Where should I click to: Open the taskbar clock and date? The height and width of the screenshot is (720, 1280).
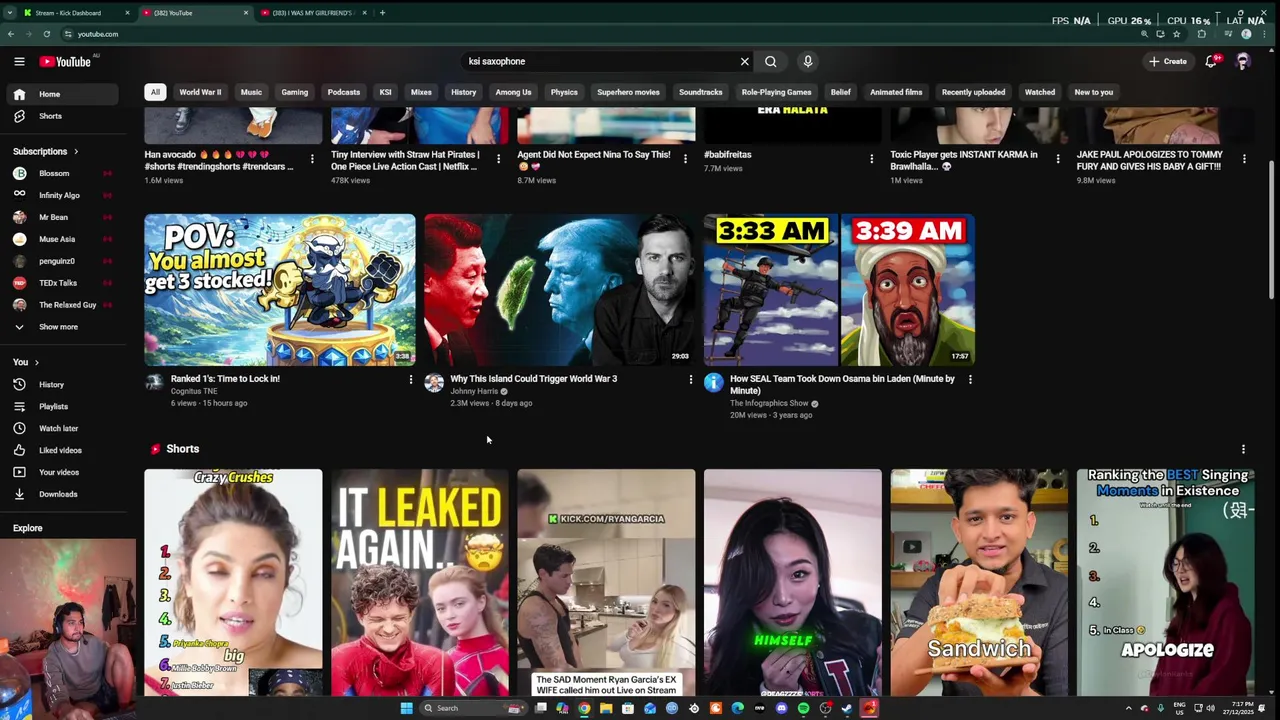point(1239,708)
